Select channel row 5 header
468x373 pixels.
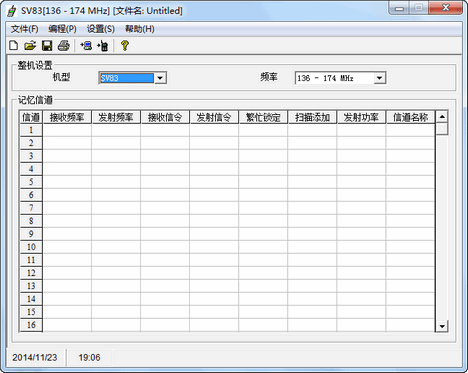(x=31, y=182)
